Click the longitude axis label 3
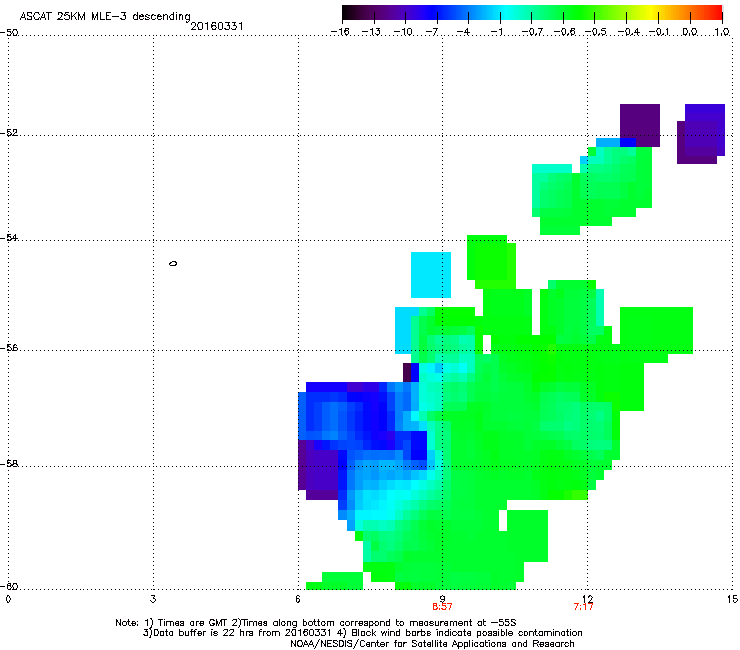740x650 pixels. [x=153, y=599]
